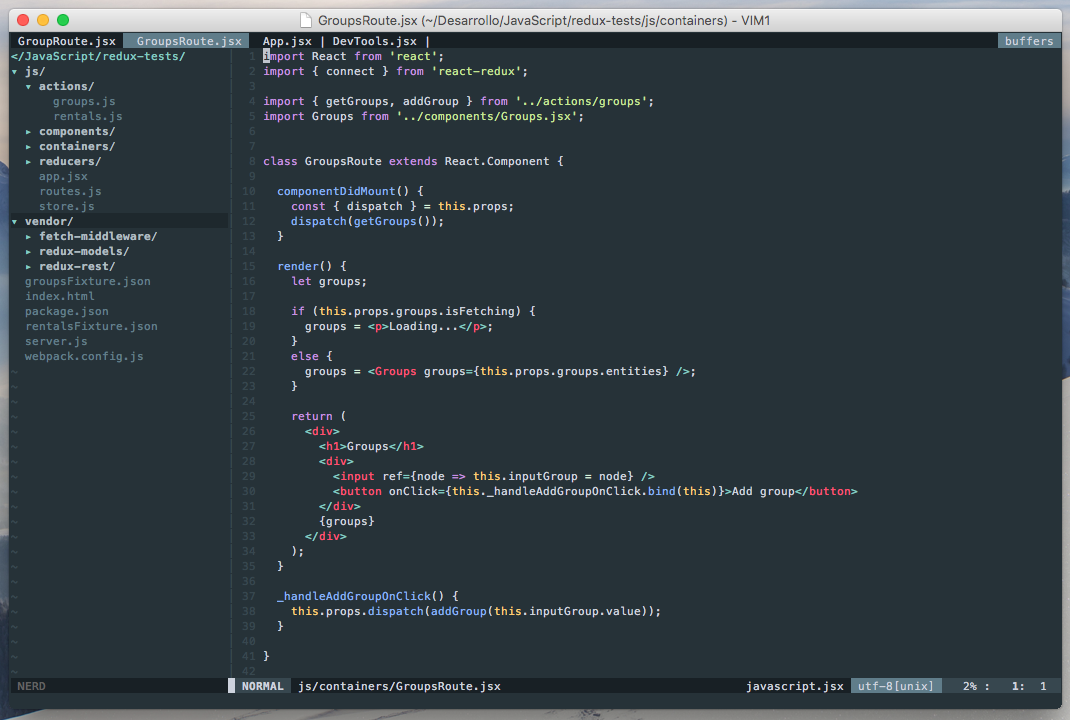The image size is (1070, 720).
Task: Select the containers/ folder name
Action: point(77,147)
